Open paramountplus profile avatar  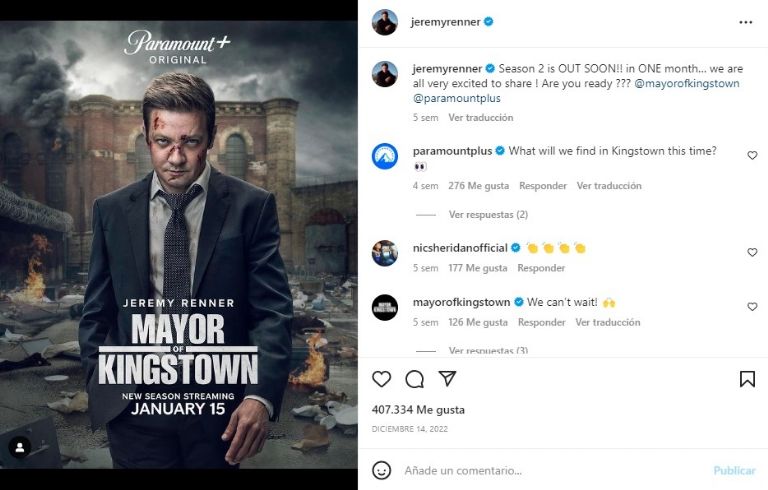(385, 157)
